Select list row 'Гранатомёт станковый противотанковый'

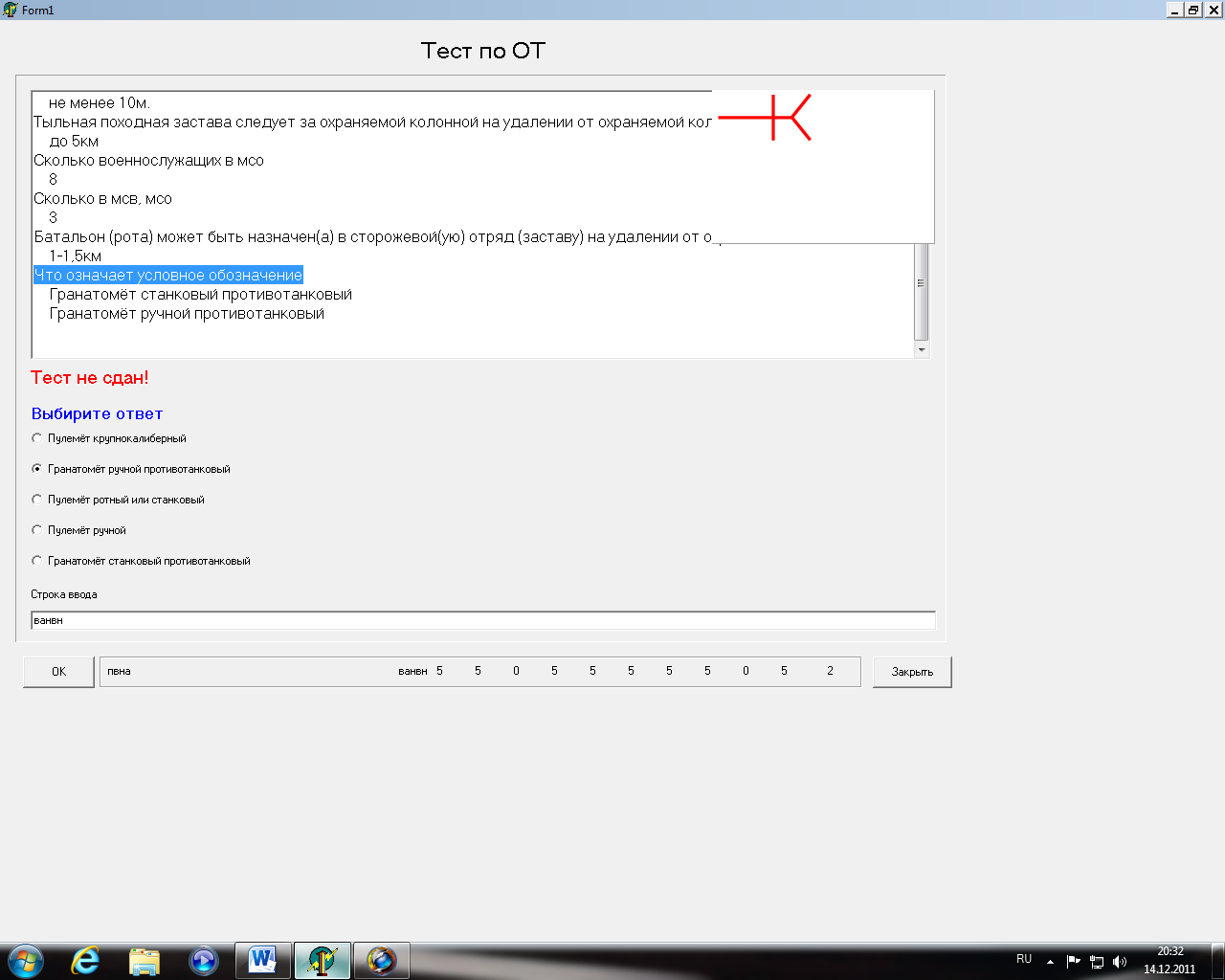201,295
